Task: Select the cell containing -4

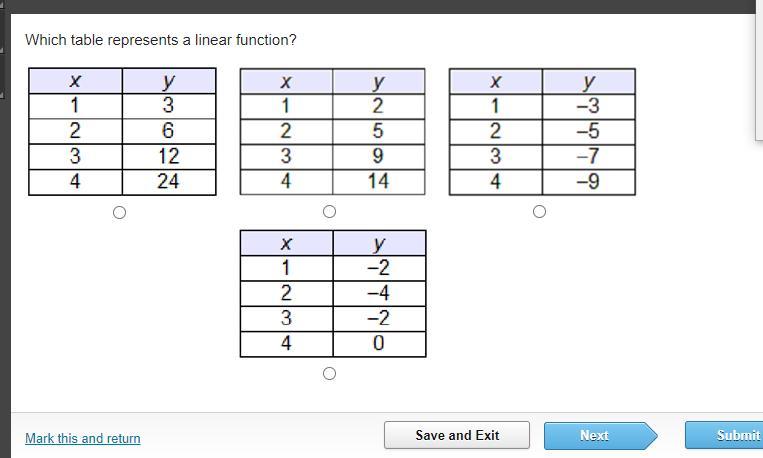Action: coord(379,293)
